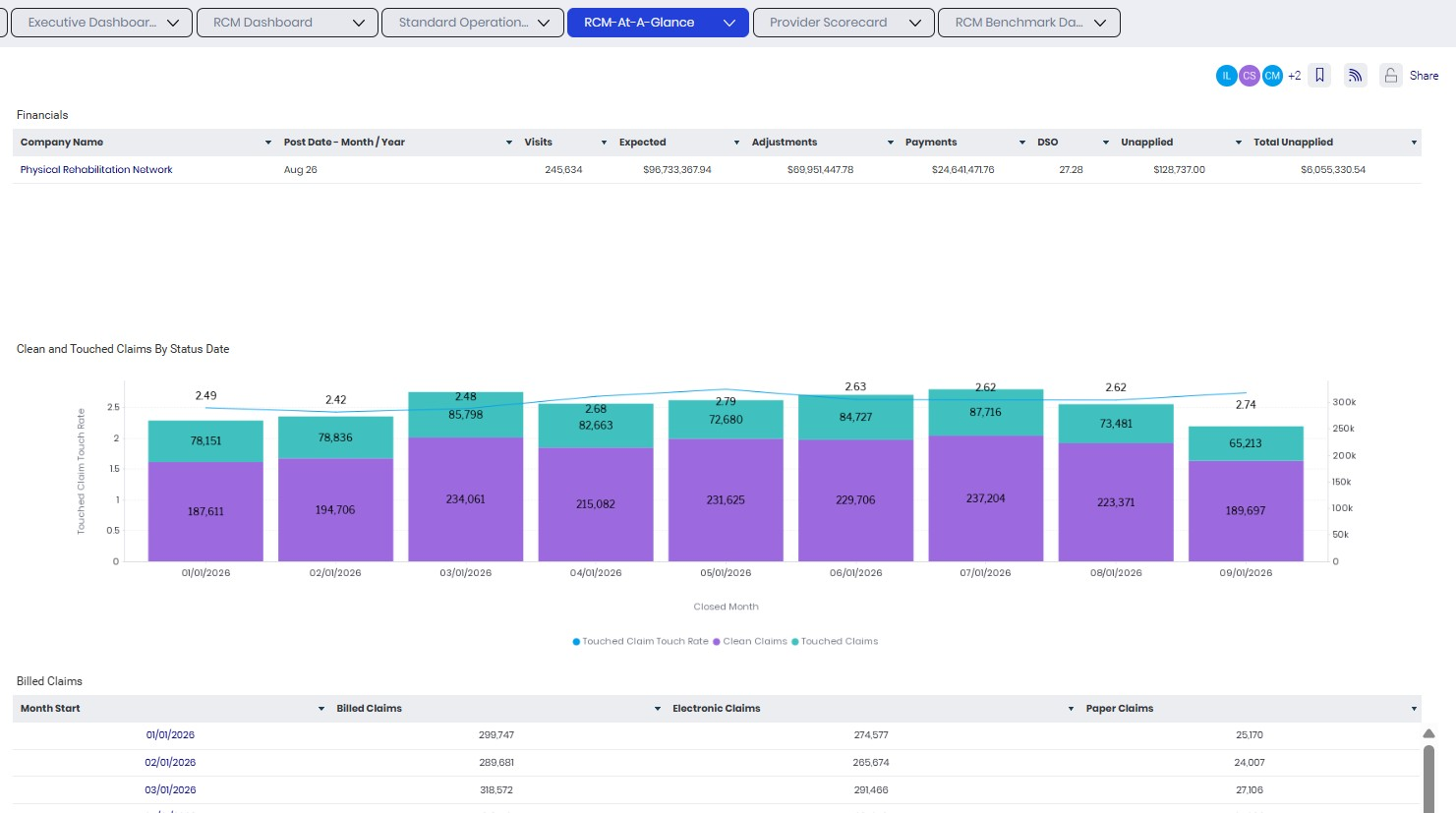The height and width of the screenshot is (813, 1456).
Task: Expand the Executive Dashboard tab chevron
Action: (x=173, y=23)
